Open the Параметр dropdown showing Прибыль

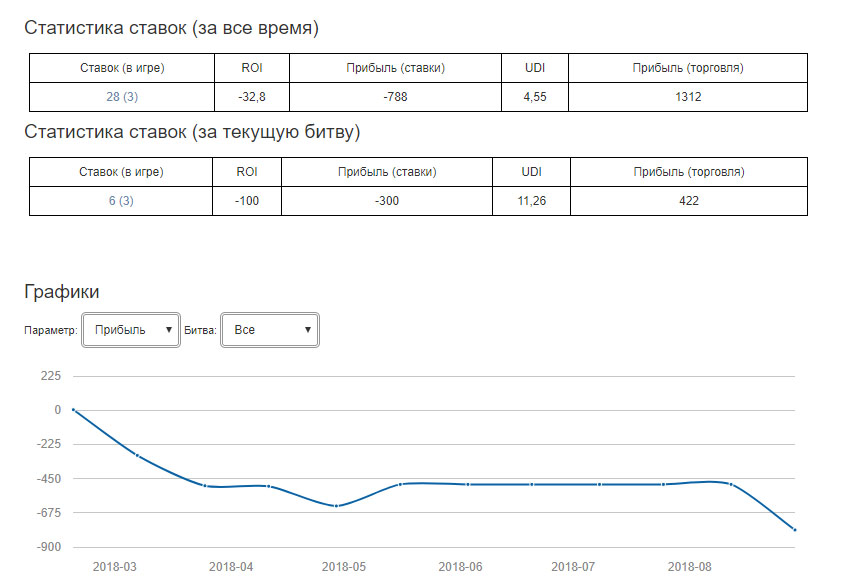point(130,330)
